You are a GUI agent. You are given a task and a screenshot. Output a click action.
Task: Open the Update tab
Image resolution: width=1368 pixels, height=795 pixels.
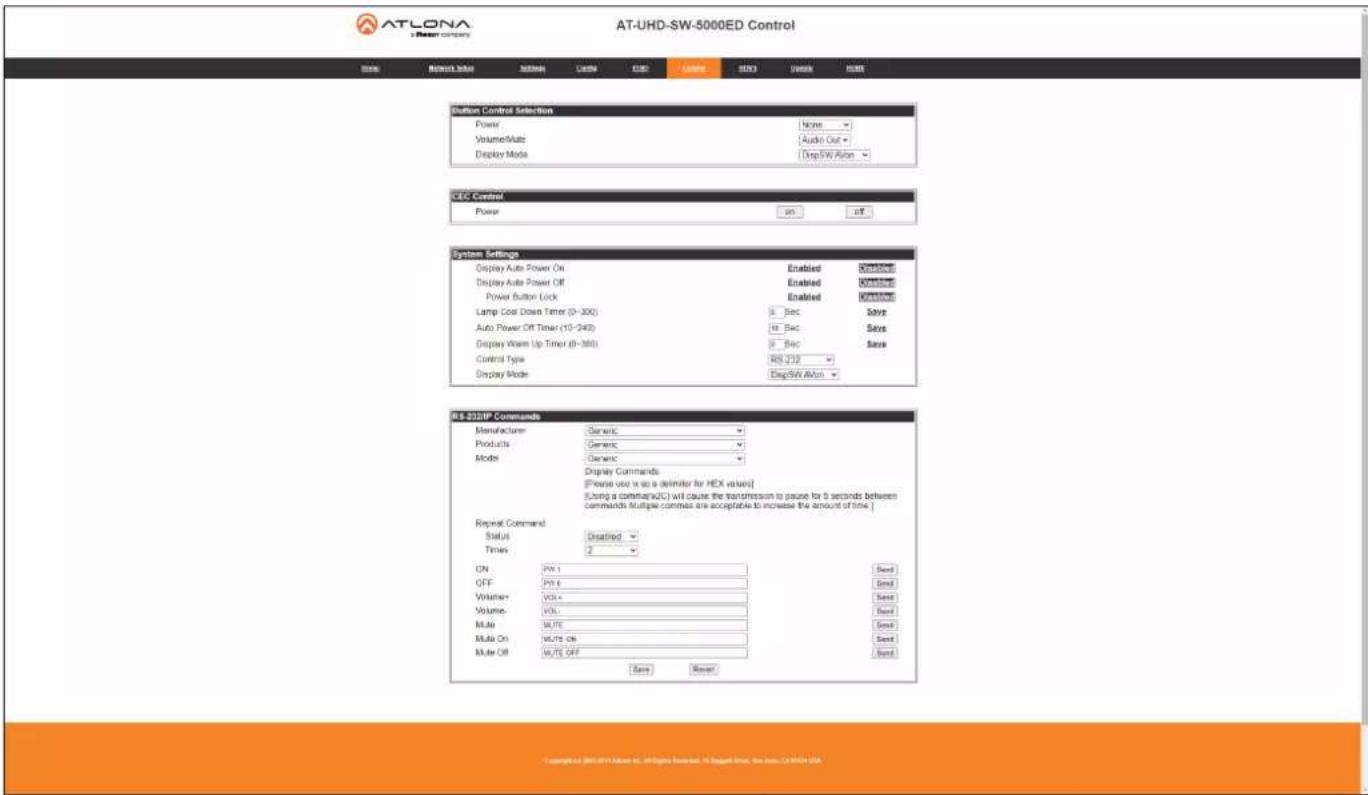point(801,68)
